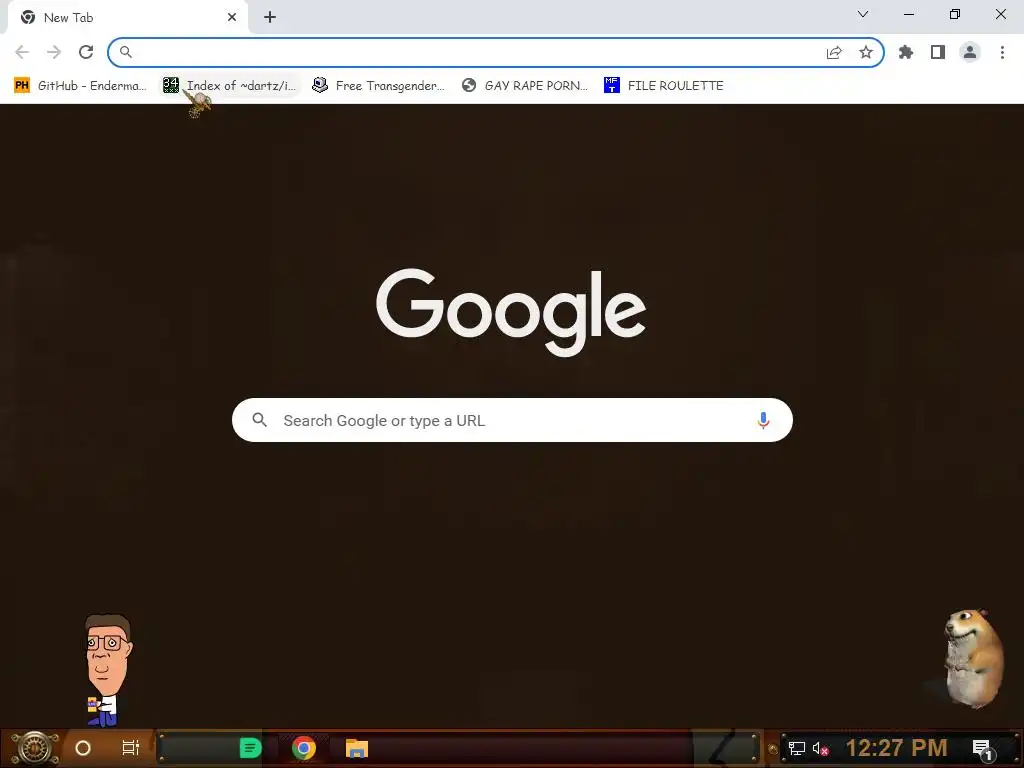The width and height of the screenshot is (1024, 768).
Task: Open File Explorer from the taskbar
Action: (x=357, y=748)
